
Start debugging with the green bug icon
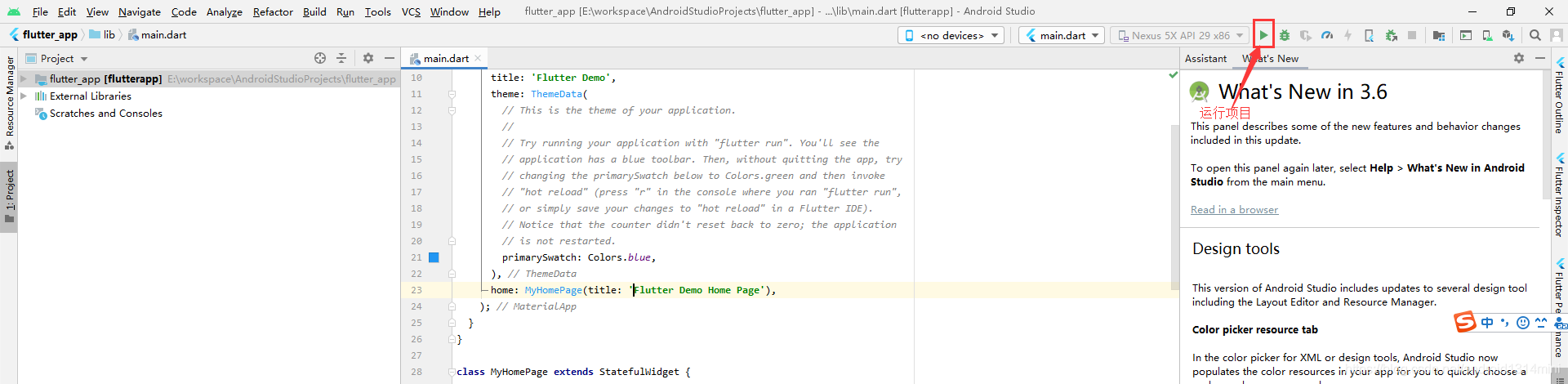point(1285,35)
